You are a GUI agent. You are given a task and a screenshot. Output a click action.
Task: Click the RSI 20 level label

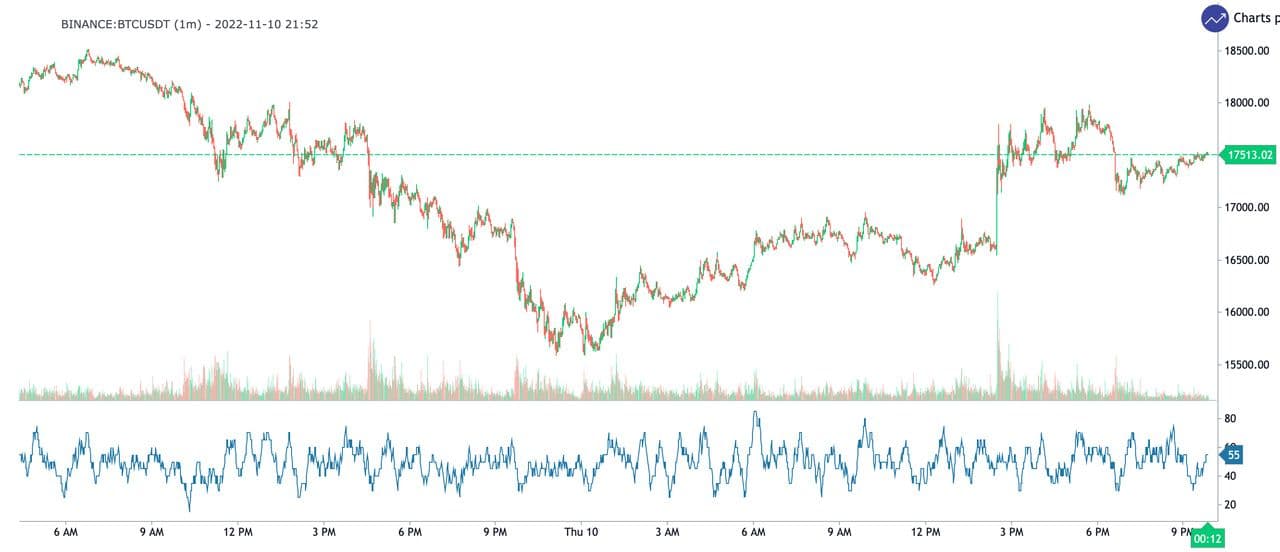(1231, 505)
